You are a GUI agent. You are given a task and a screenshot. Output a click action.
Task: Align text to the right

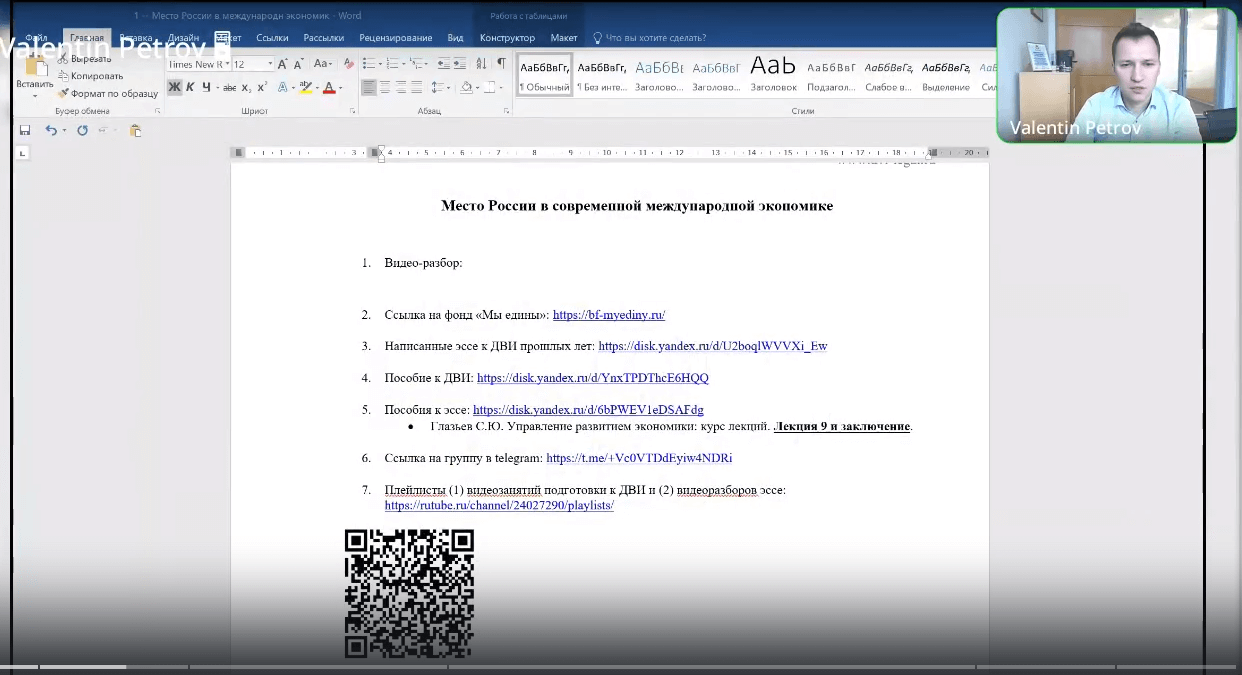click(x=401, y=88)
